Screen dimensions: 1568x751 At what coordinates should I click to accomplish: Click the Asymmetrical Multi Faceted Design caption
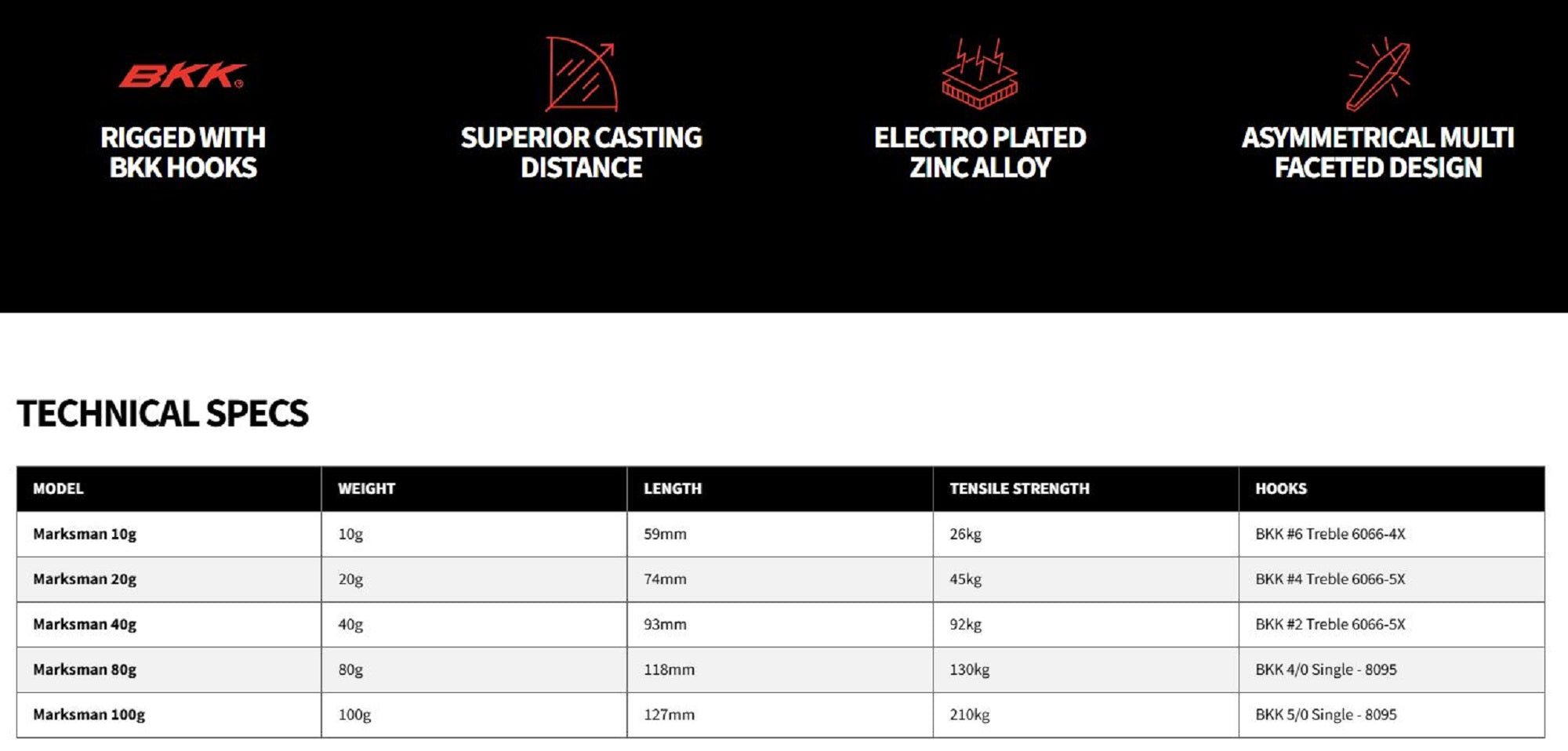[x=1377, y=153]
